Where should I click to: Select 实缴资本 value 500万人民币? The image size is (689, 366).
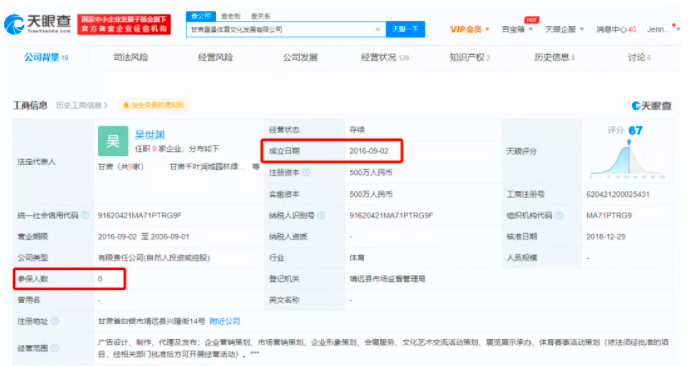coord(371,194)
